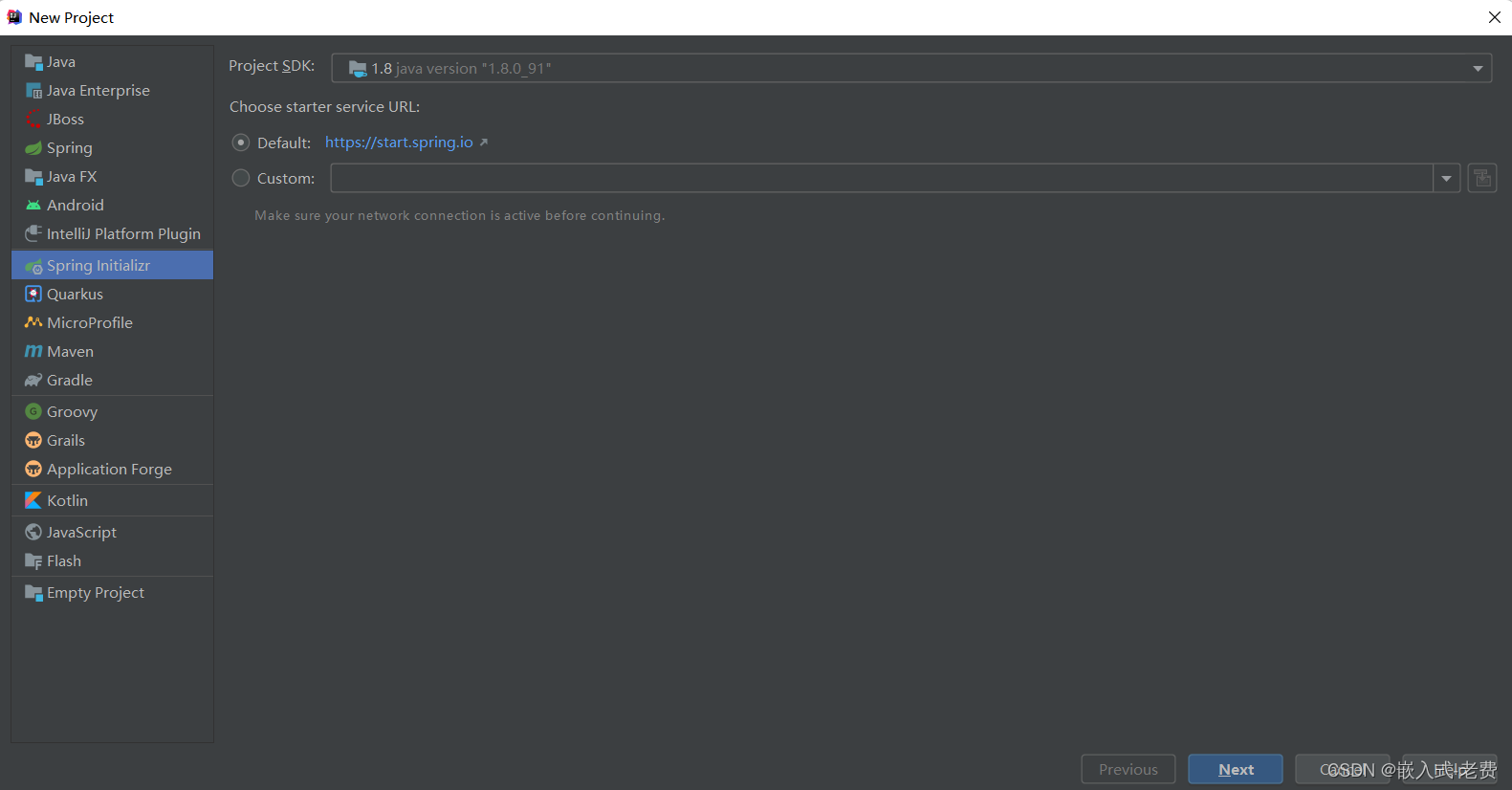The image size is (1512, 790).
Task: Select the Groovy list row
Action: point(112,412)
